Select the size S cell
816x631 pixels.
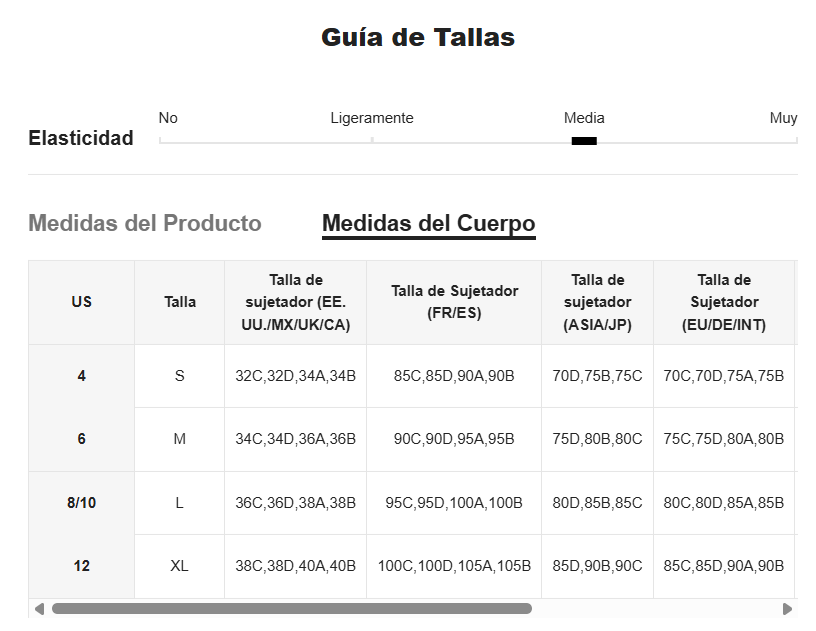tap(180, 376)
